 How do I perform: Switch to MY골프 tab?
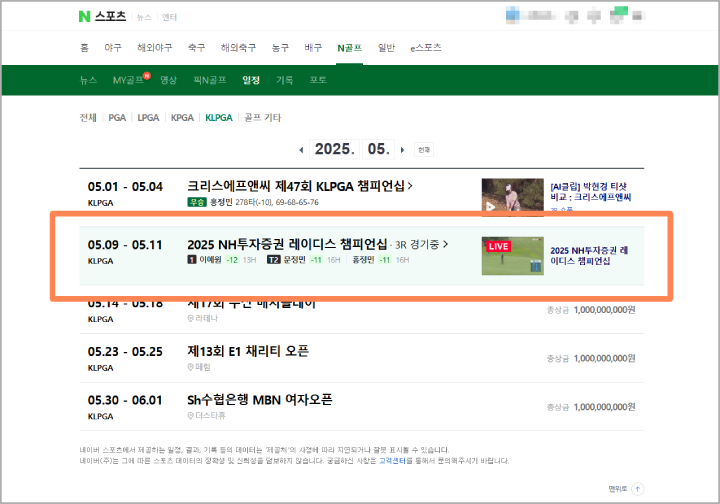click(x=131, y=79)
